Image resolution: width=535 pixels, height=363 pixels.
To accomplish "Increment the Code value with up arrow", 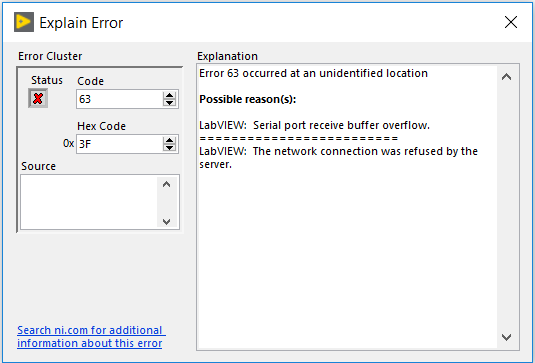I will (x=170, y=96).
